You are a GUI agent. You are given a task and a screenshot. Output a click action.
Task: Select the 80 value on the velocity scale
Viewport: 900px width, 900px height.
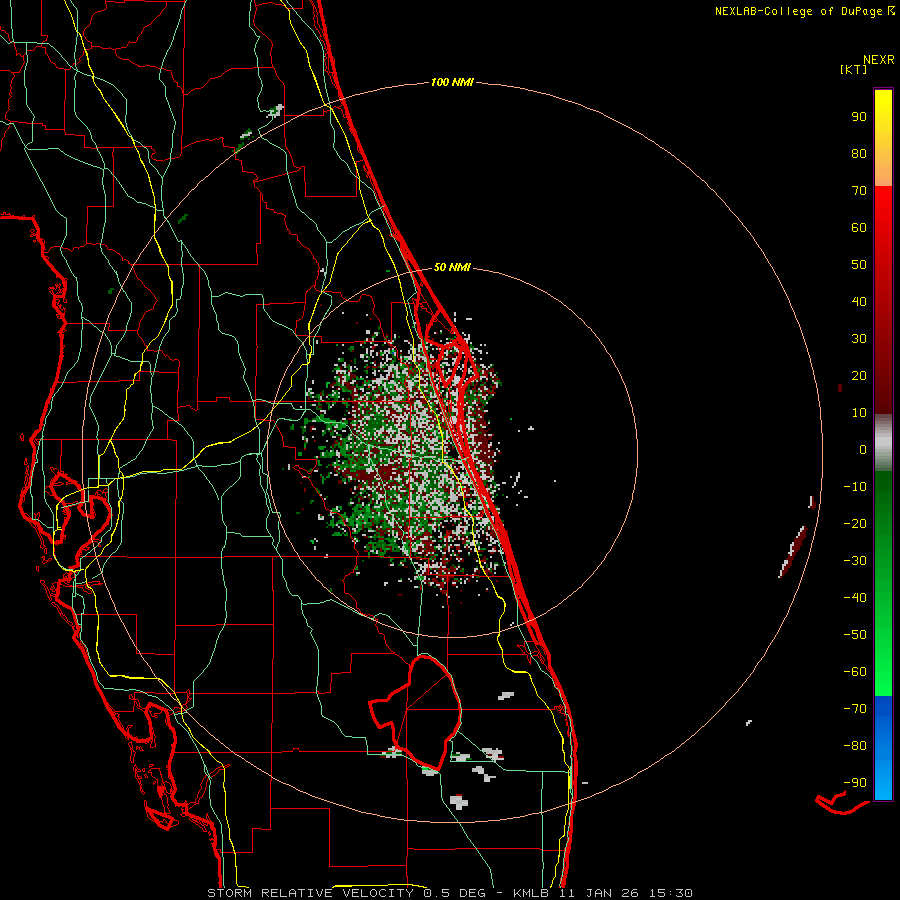coord(859,153)
